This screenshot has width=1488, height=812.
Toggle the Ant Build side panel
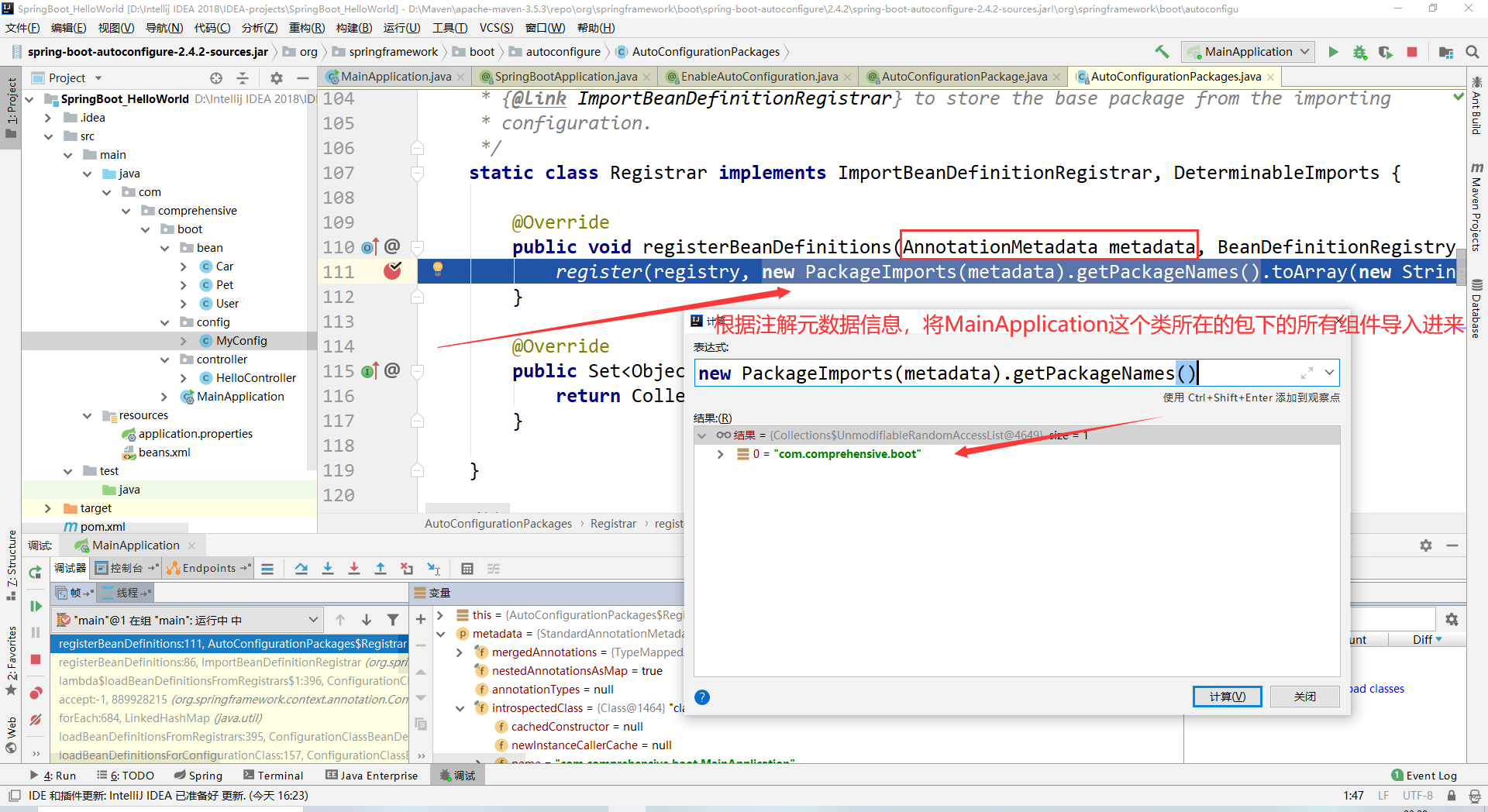click(x=1477, y=105)
